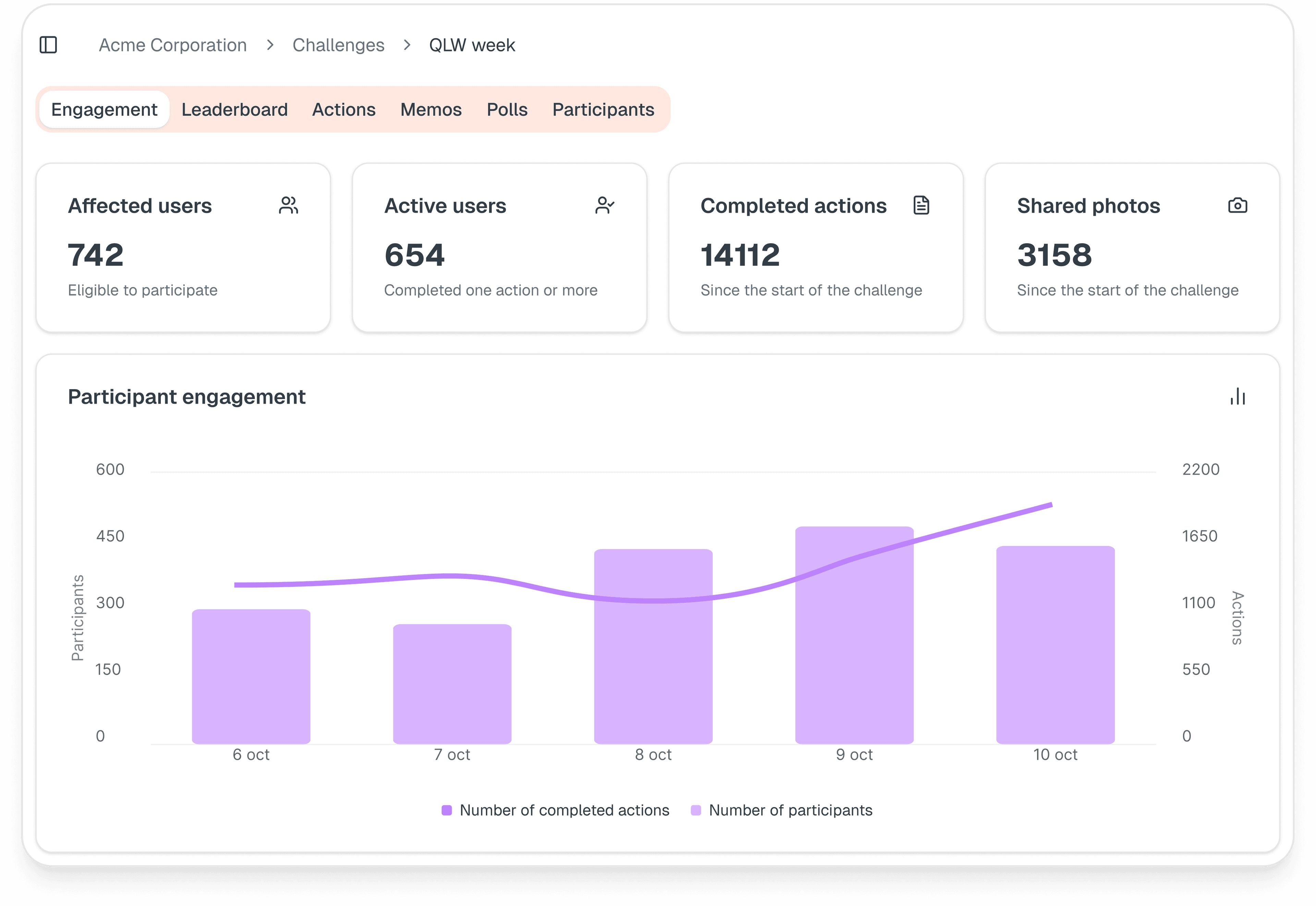Select the Actions tab
The image size is (1316, 906).
point(344,109)
